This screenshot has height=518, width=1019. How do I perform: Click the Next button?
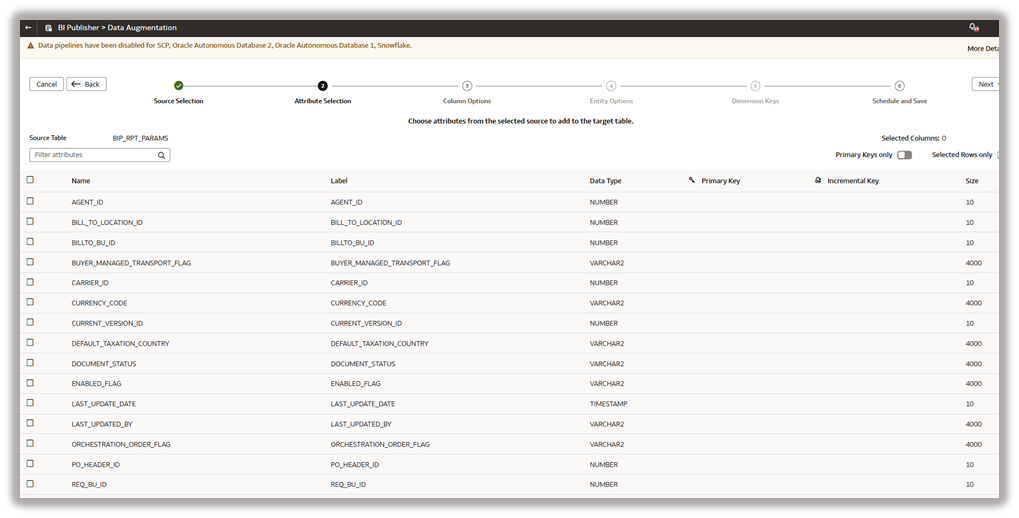985,84
